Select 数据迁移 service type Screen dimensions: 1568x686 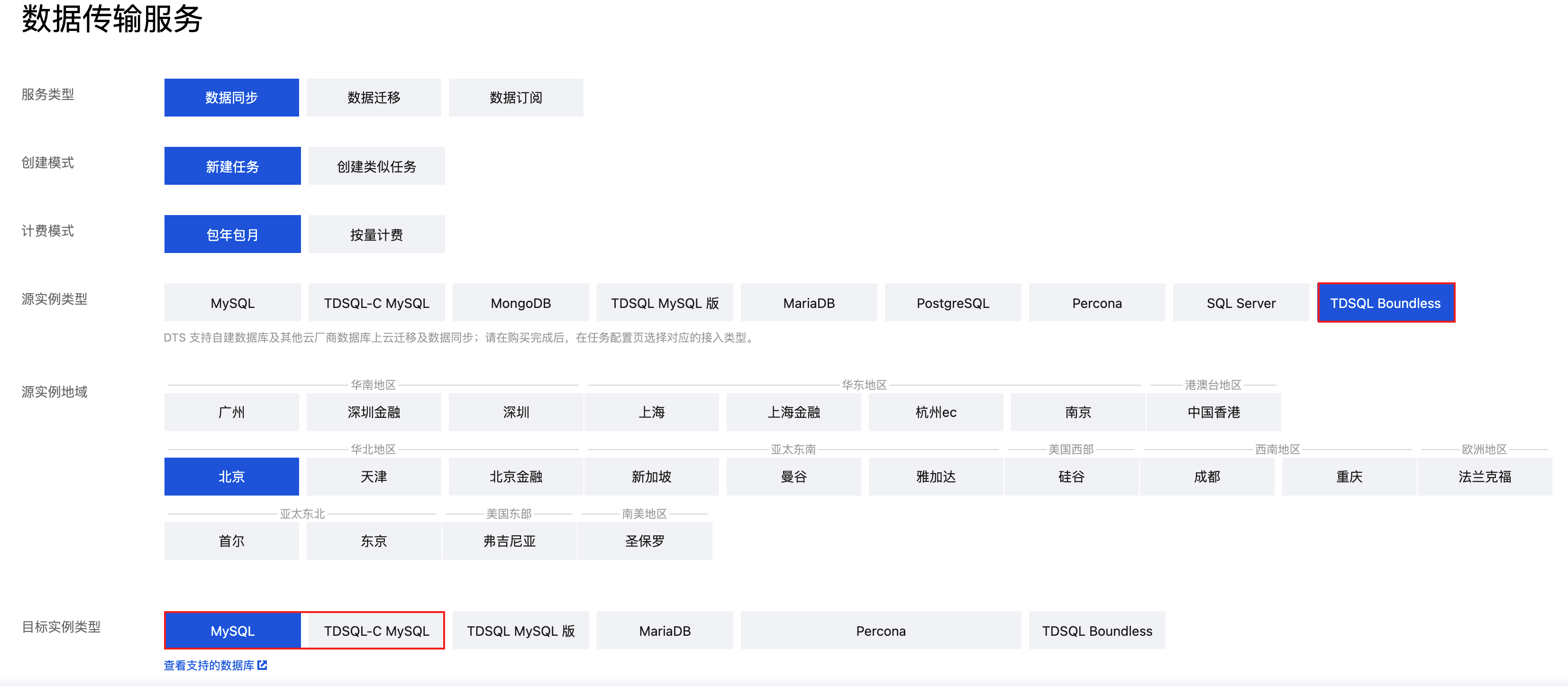click(x=373, y=97)
